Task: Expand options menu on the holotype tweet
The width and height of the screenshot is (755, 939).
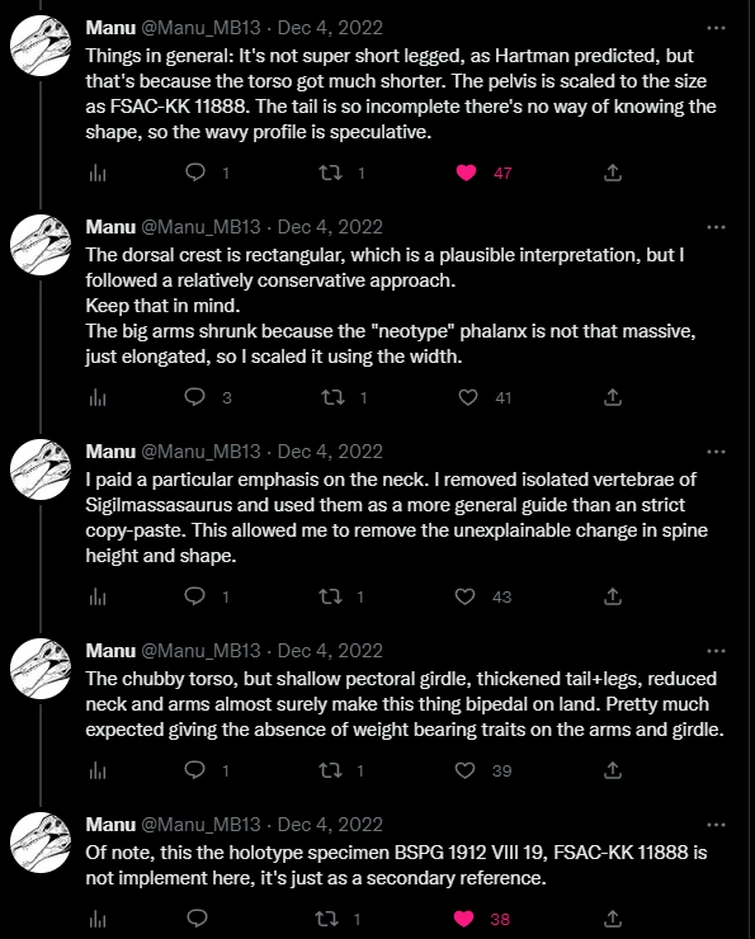Action: click(716, 825)
